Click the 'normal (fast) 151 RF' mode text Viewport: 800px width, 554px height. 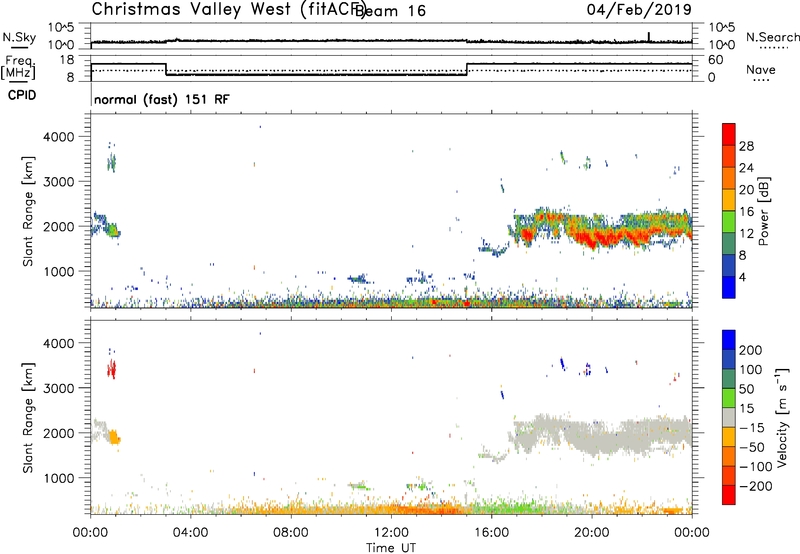pos(162,99)
